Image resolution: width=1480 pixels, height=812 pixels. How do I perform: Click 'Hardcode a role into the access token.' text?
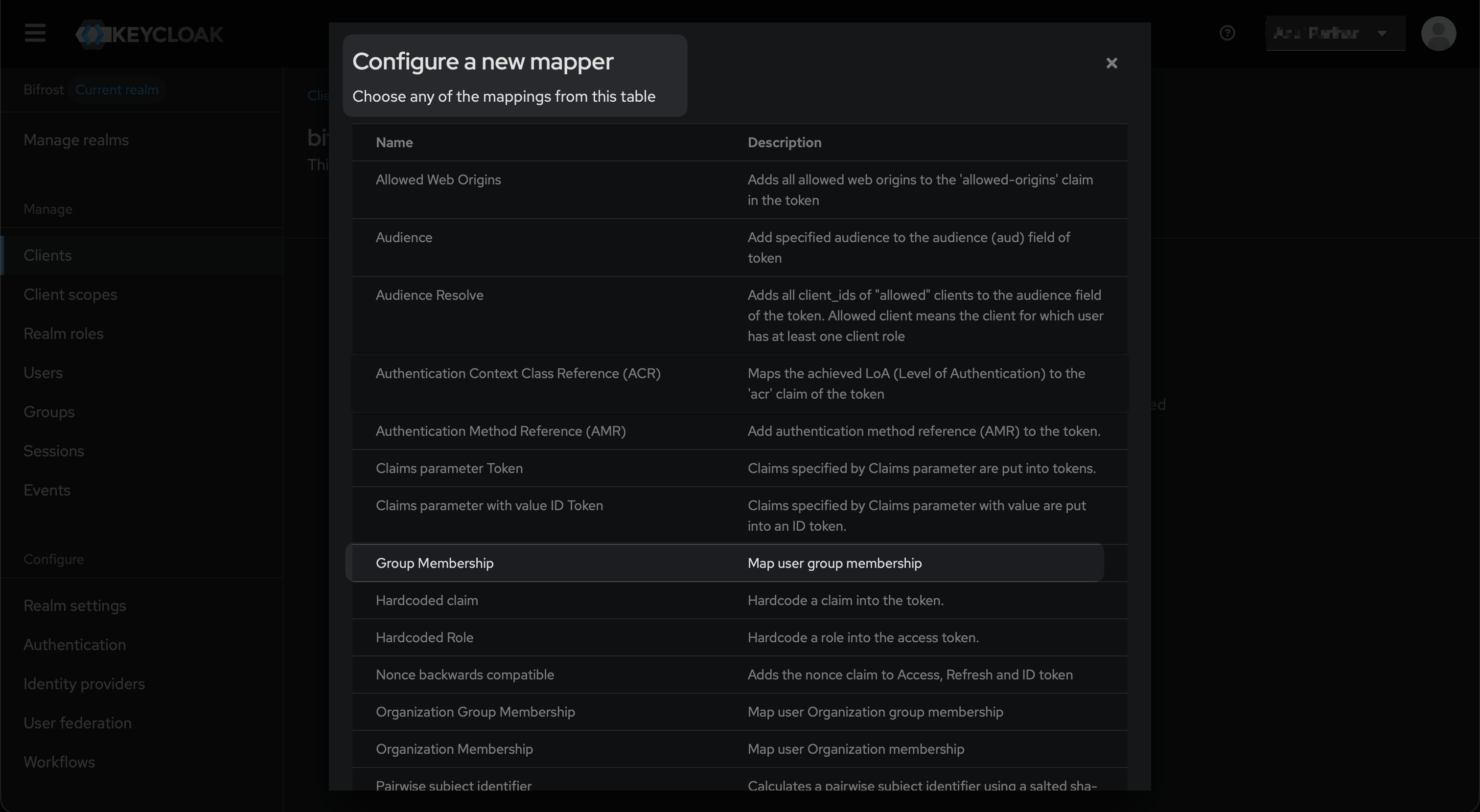coord(863,637)
